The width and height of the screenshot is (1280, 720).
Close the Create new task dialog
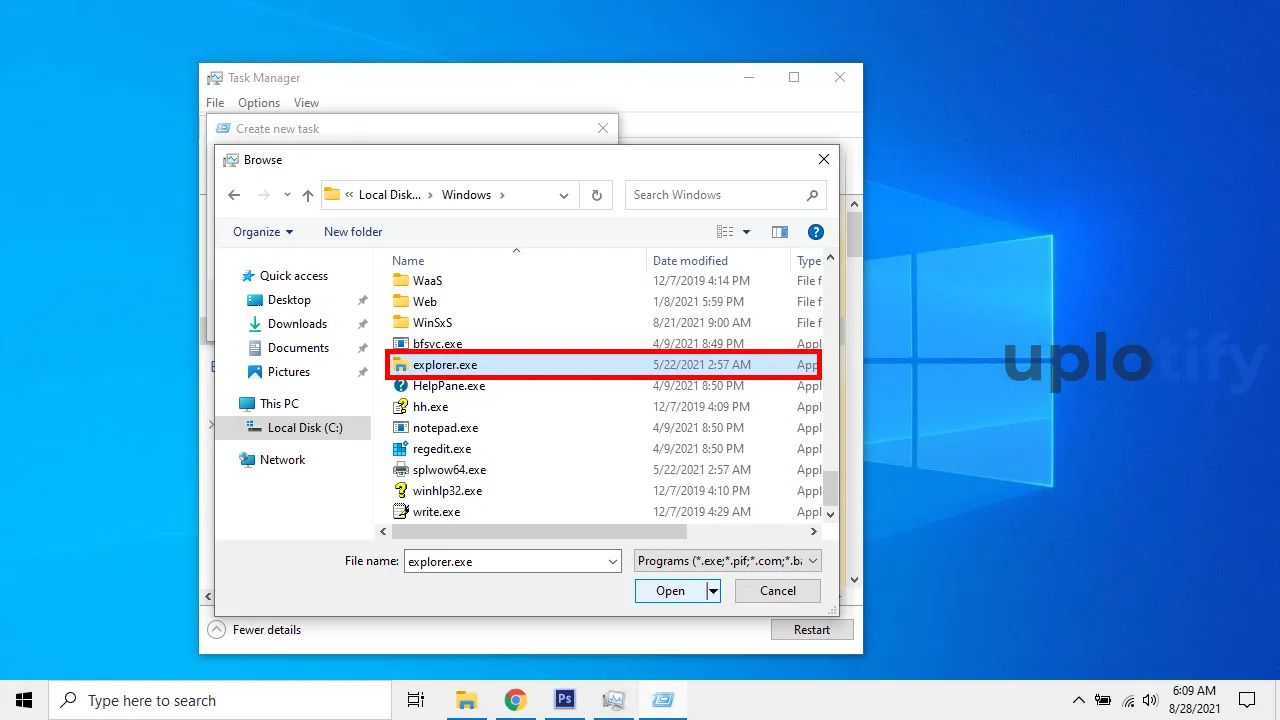click(x=603, y=129)
